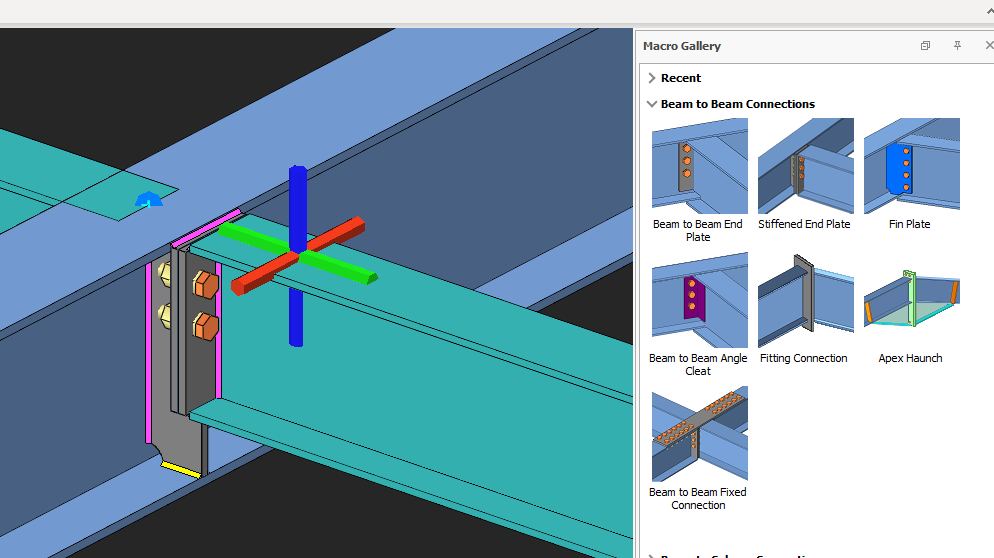
Task: Select the yellow edge at the plate bottom
Action: click(x=181, y=468)
